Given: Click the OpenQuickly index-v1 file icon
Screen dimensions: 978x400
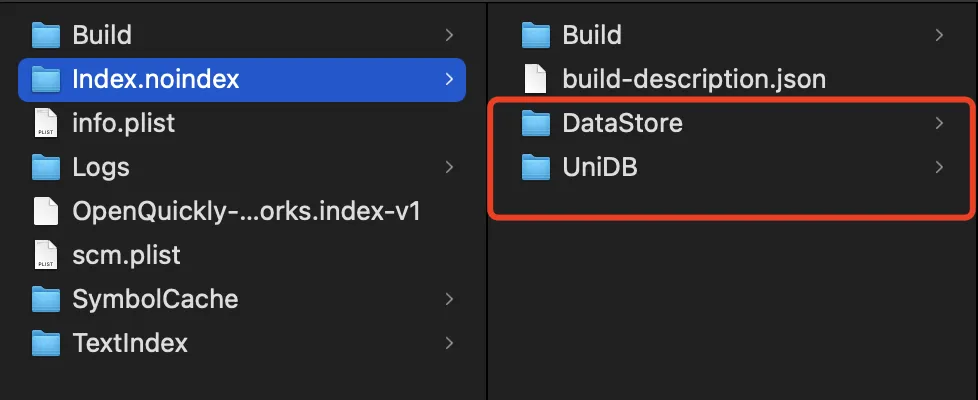Looking at the screenshot, I should pyautogui.click(x=47, y=211).
